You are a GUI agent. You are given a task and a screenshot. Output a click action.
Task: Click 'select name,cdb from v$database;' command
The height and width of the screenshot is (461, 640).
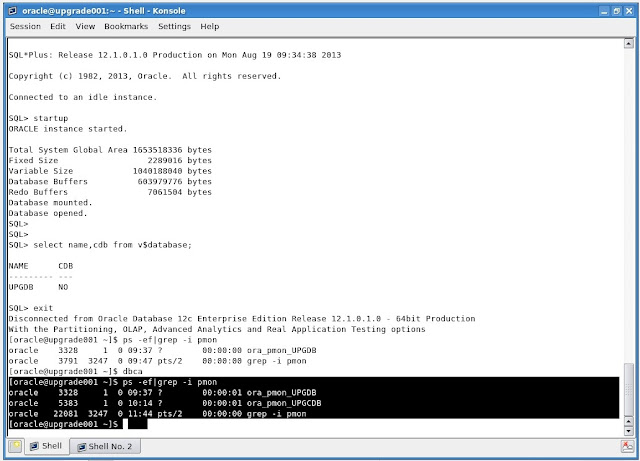pos(112,245)
